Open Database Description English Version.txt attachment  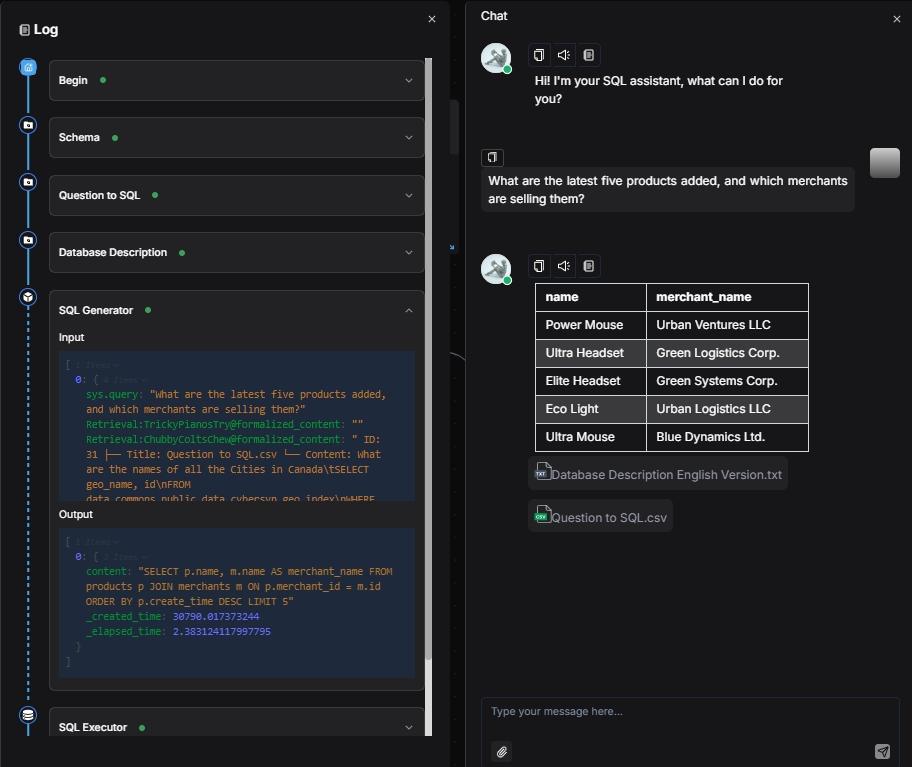coord(658,474)
